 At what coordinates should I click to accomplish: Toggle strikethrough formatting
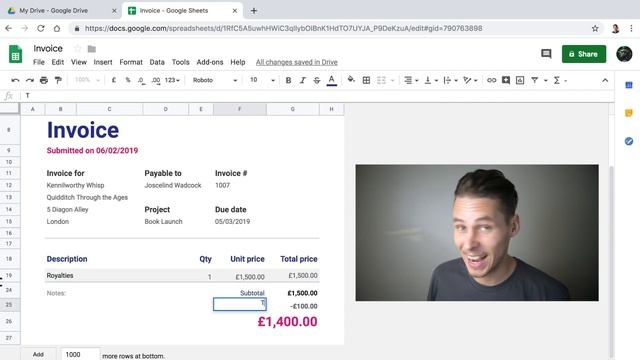coord(317,80)
